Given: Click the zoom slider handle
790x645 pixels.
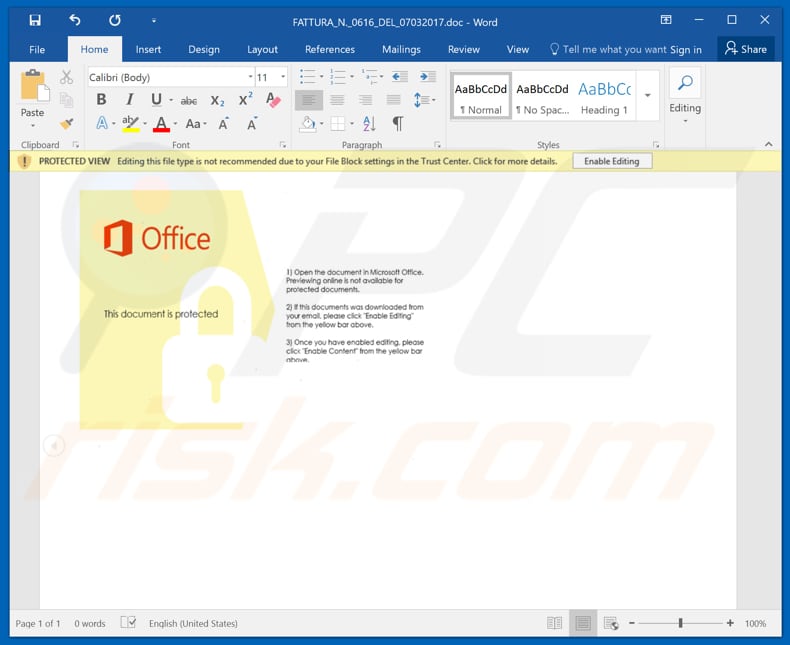Looking at the screenshot, I should click(680, 623).
